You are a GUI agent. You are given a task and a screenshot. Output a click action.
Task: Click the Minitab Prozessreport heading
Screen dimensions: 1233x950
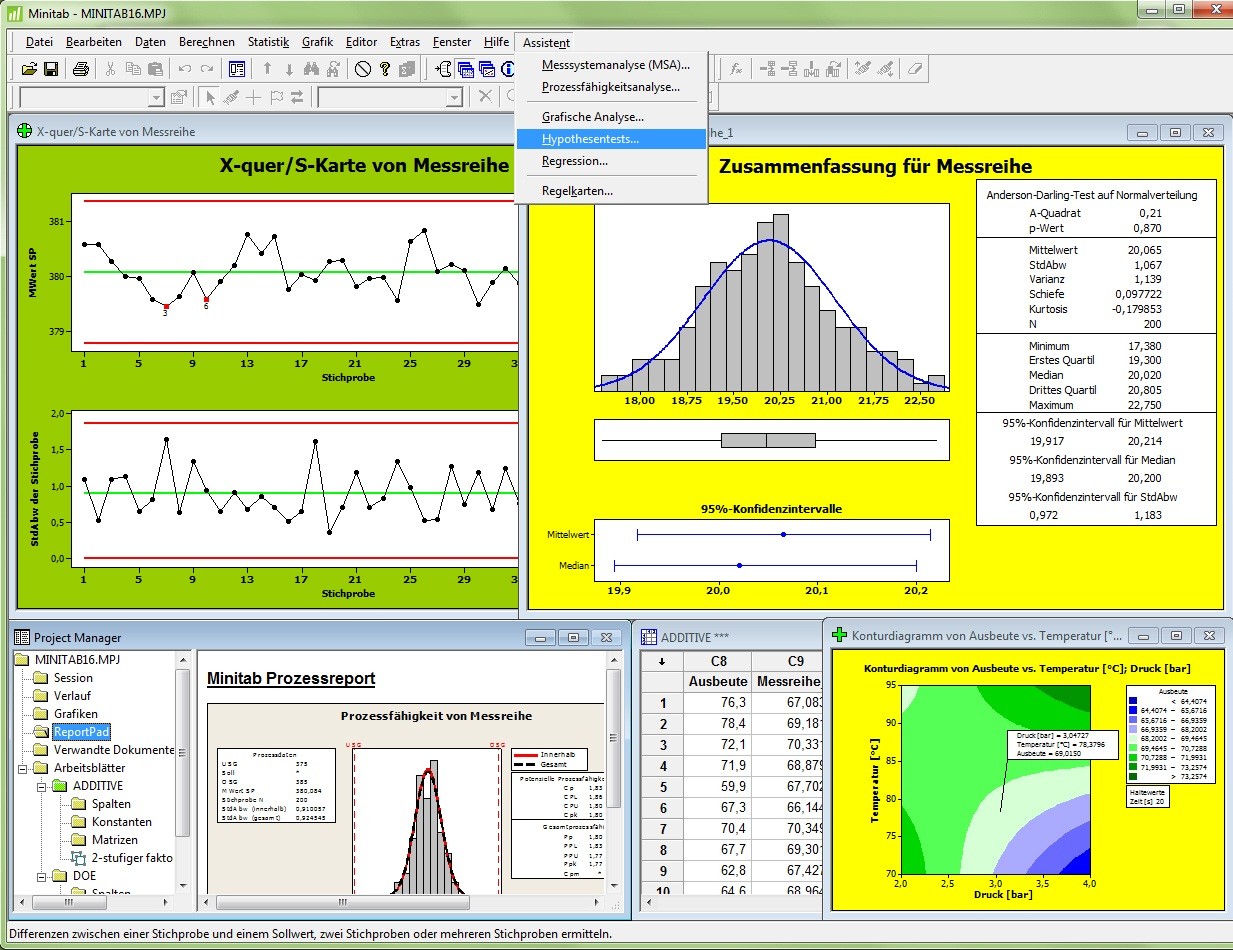[291, 679]
